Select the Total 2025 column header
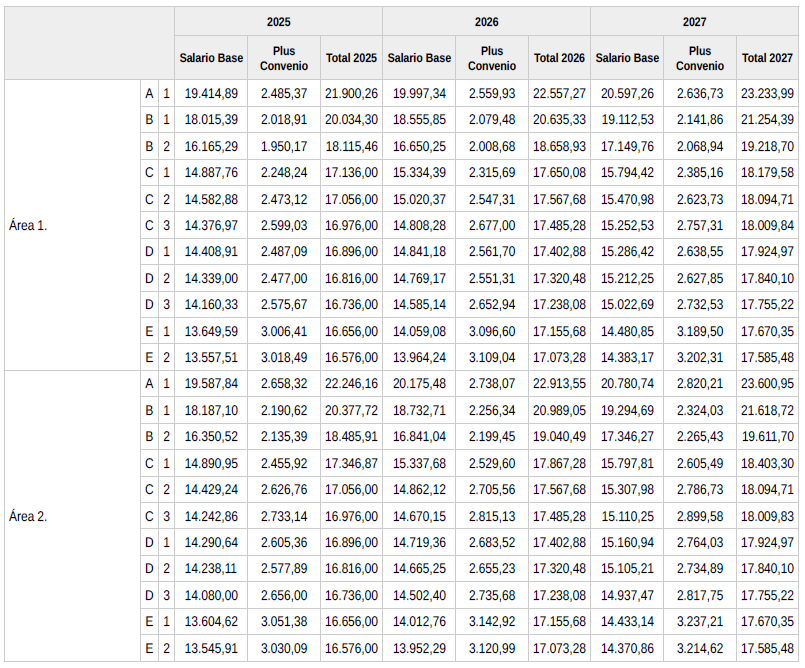 (x=351, y=58)
